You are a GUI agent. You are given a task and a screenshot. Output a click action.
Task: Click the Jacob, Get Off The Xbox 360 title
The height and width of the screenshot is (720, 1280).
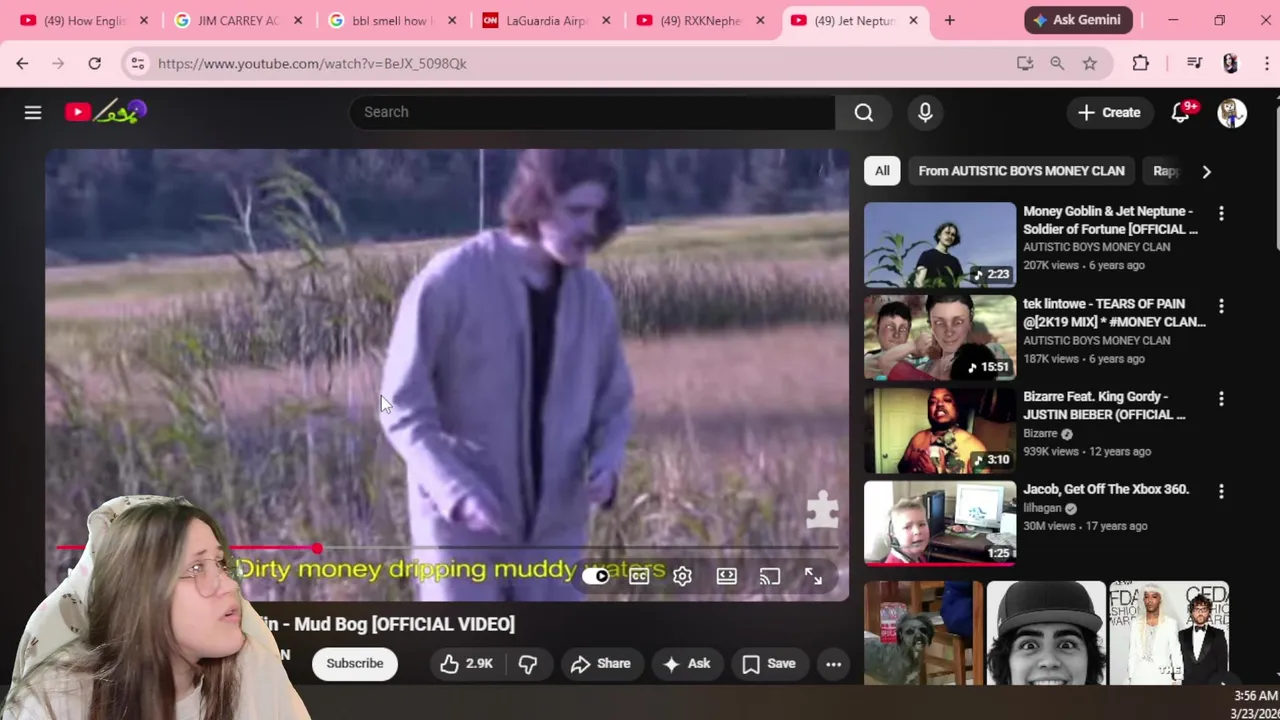1105,489
